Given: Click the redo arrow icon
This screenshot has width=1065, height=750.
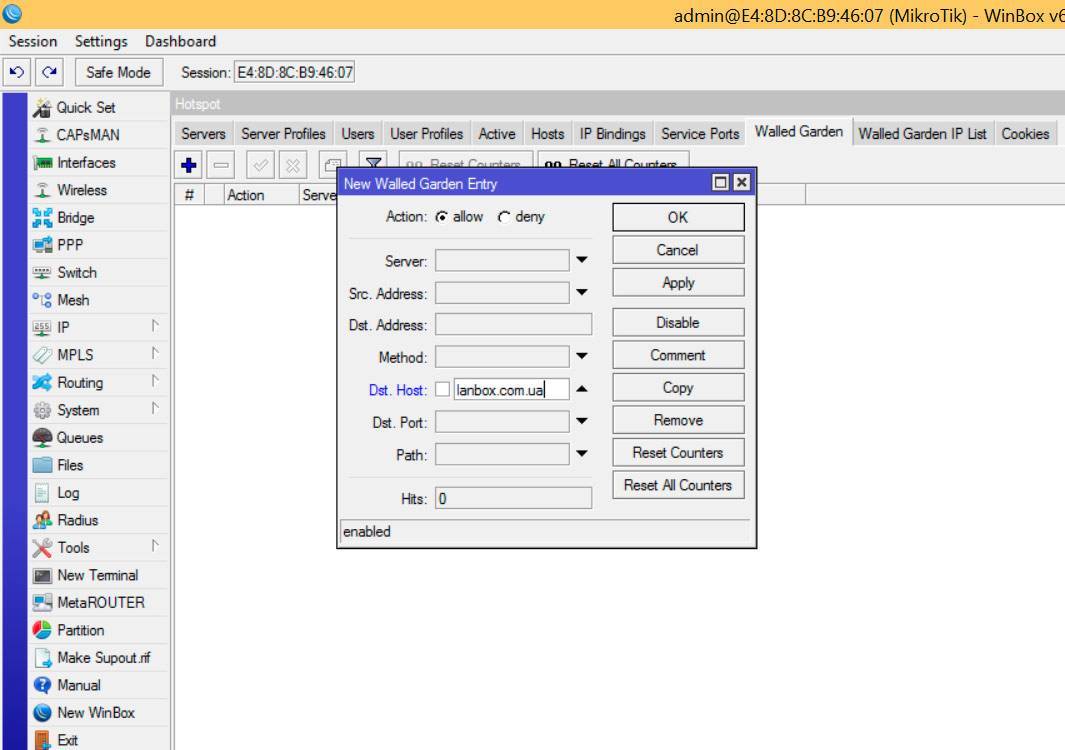Looking at the screenshot, I should (x=49, y=72).
